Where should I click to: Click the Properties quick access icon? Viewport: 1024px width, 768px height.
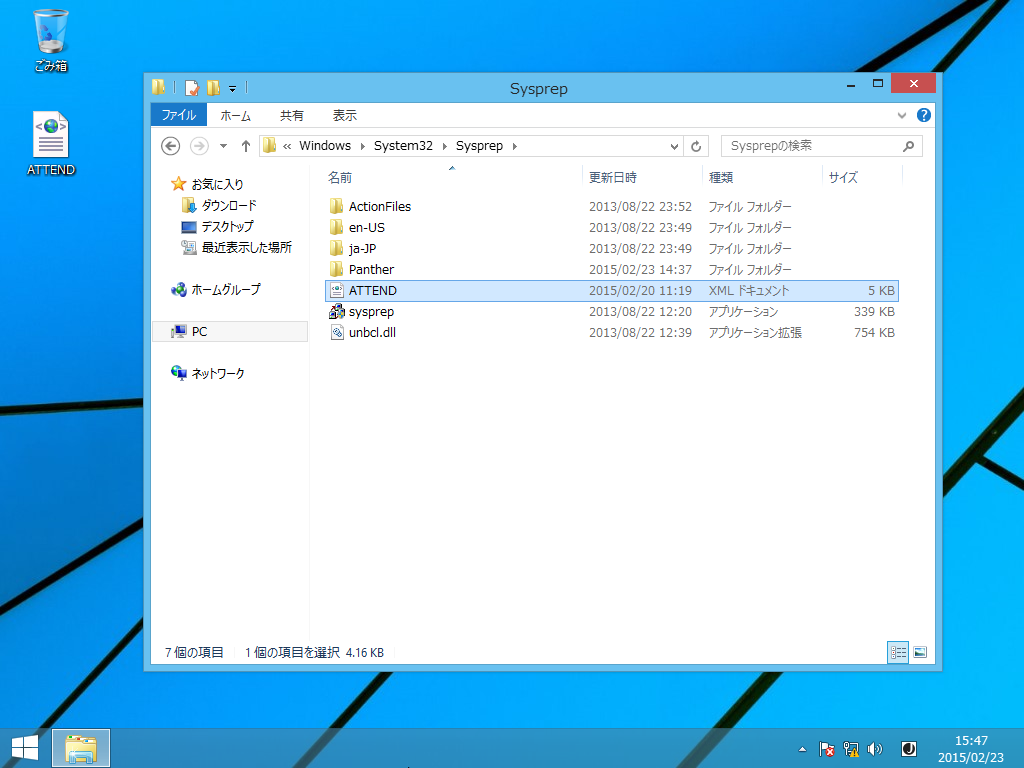pyautogui.click(x=191, y=88)
